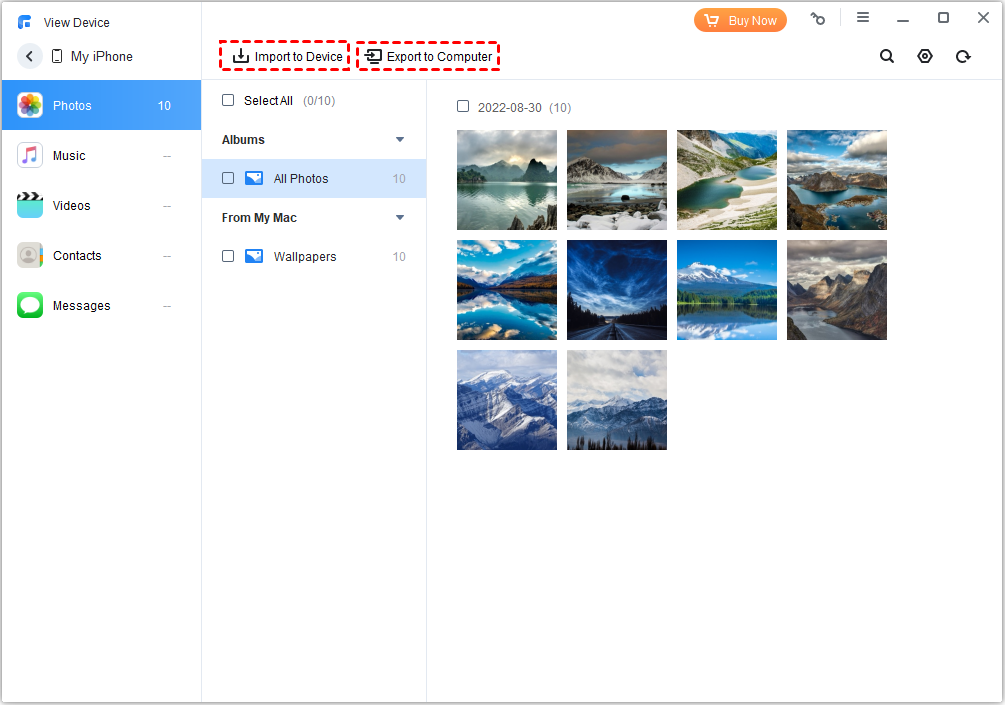Image resolution: width=1005 pixels, height=705 pixels.
Task: Click the Music icon in the sidebar
Action: coord(30,156)
